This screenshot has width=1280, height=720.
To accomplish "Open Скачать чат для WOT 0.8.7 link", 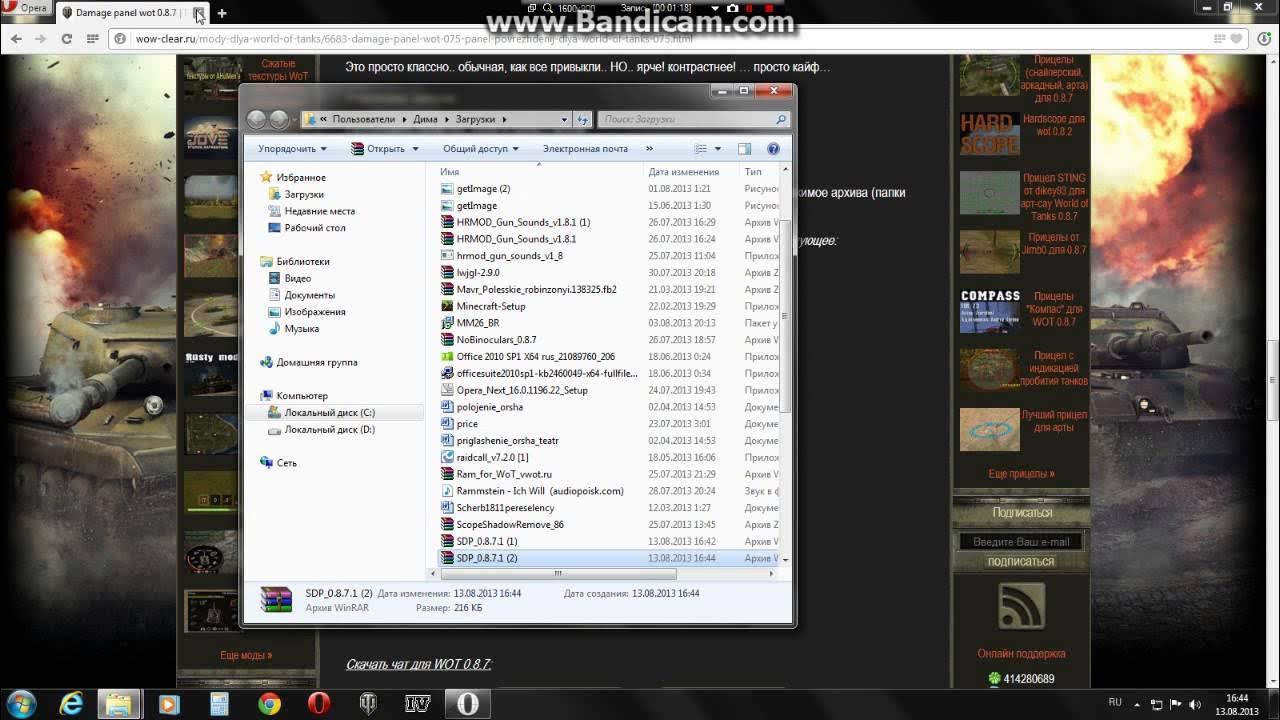I will [419, 664].
